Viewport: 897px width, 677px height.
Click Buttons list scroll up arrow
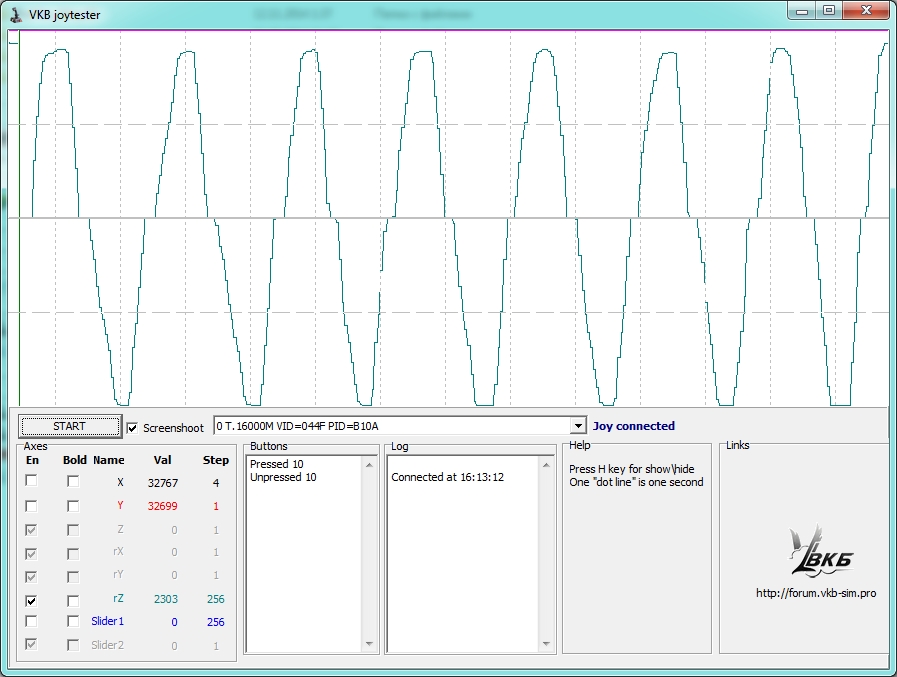pyautogui.click(x=369, y=464)
